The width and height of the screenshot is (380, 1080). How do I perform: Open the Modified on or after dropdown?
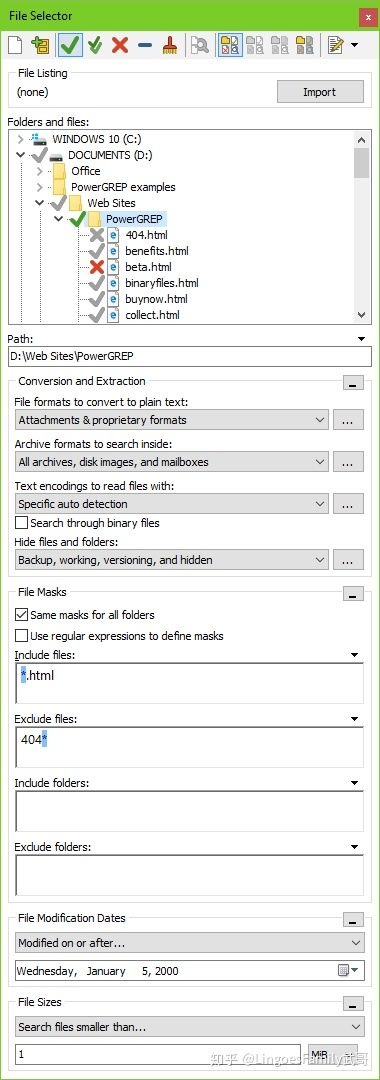pyautogui.click(x=189, y=942)
